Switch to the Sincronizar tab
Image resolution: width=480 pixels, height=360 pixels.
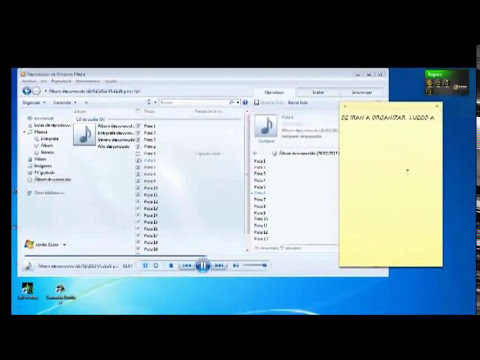click(x=362, y=92)
